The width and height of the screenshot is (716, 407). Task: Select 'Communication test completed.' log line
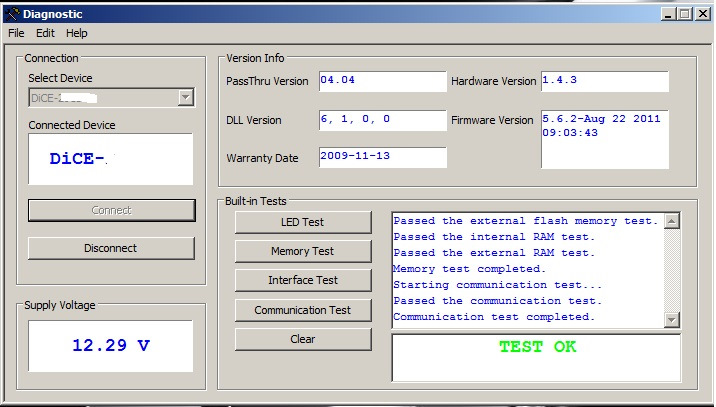point(494,317)
